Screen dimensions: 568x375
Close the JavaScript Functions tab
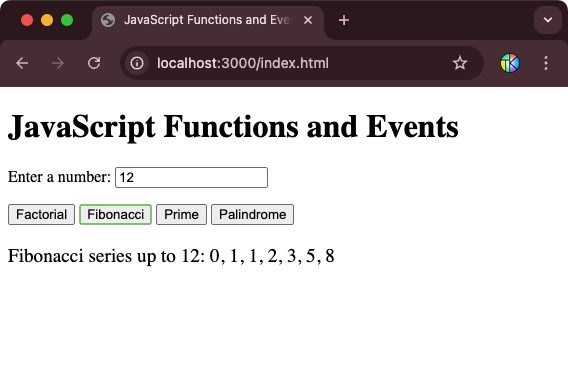(x=308, y=20)
